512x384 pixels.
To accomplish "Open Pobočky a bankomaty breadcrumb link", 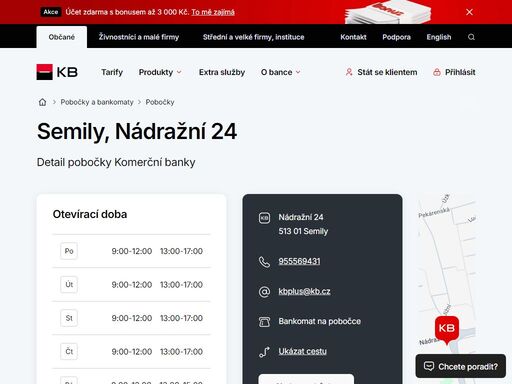I will pos(97,102).
